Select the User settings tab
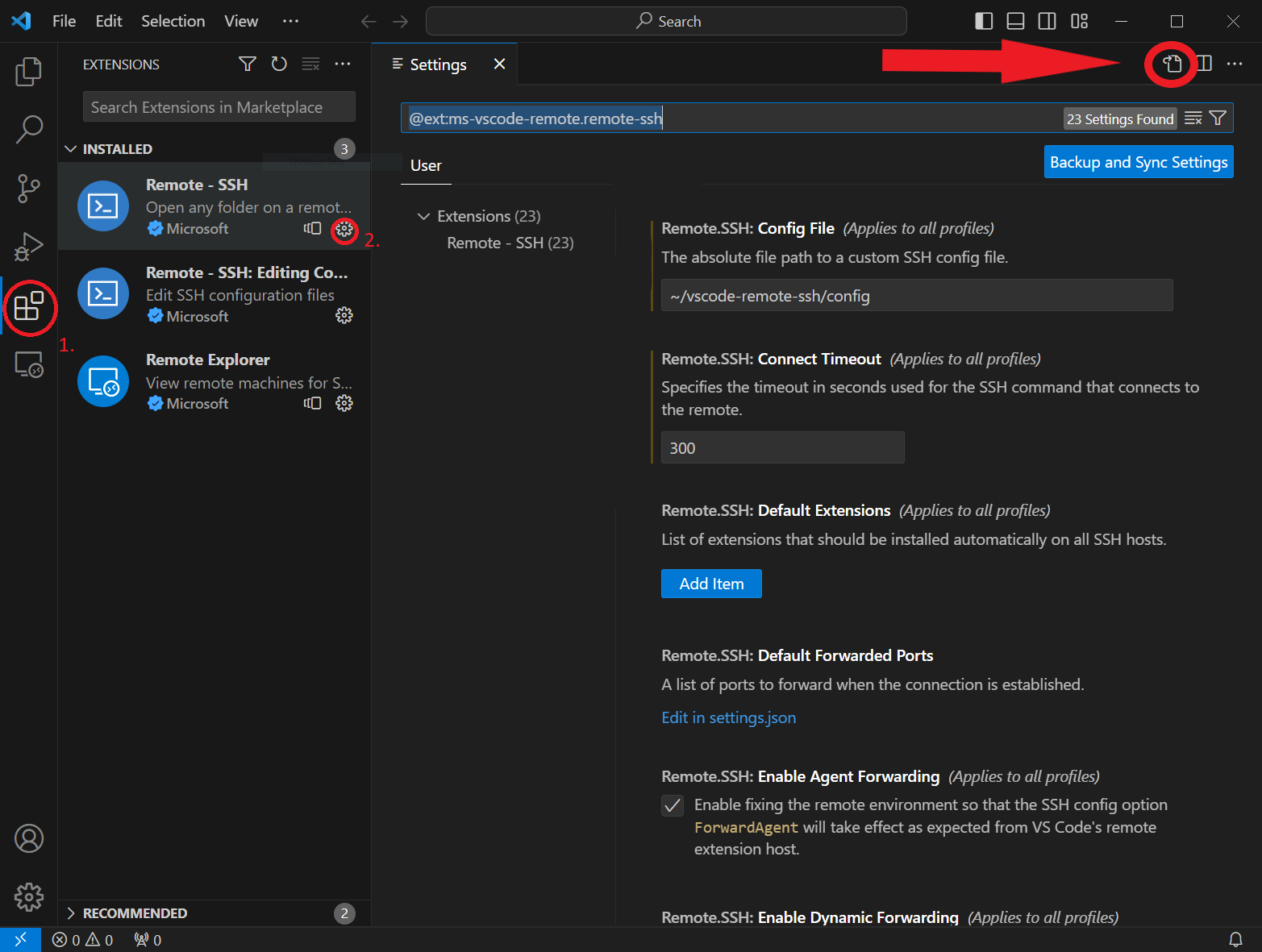The width and height of the screenshot is (1262, 952). pos(426,165)
